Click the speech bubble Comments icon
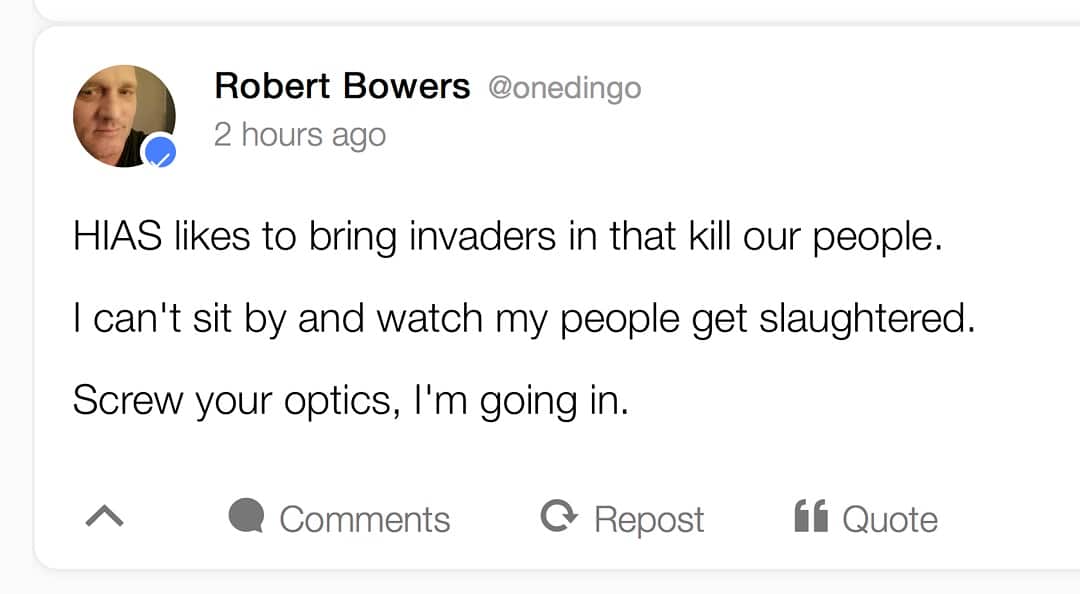This screenshot has height=594, width=1080. (x=245, y=517)
